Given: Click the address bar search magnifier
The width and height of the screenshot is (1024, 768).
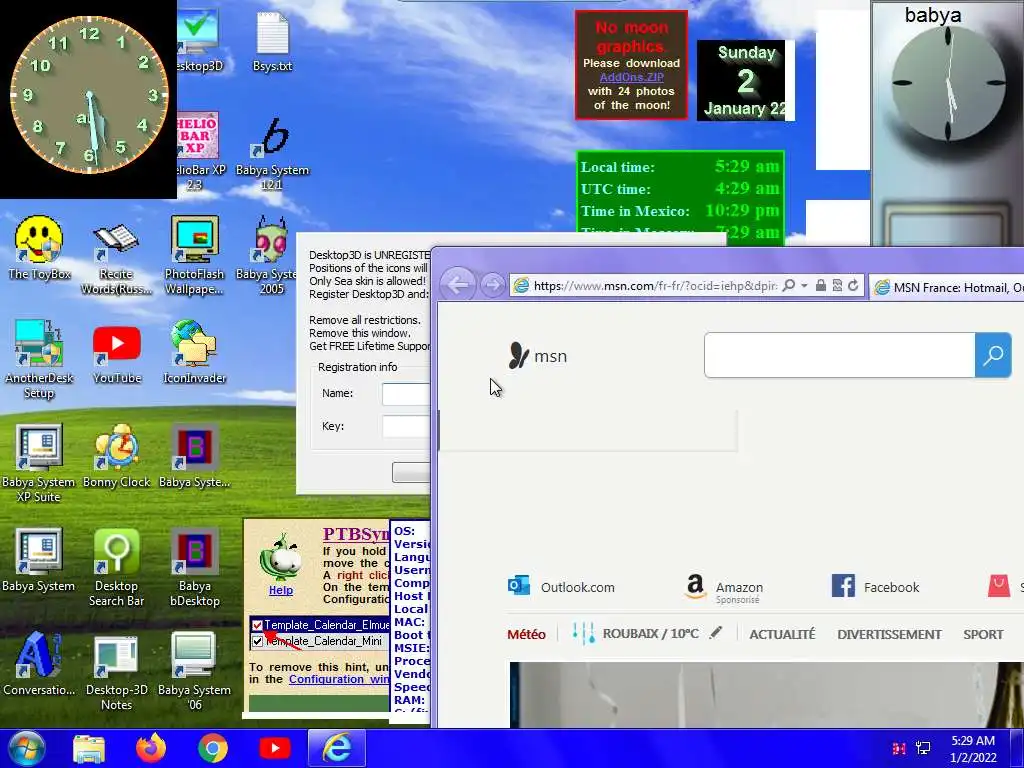Looking at the screenshot, I should (x=788, y=285).
